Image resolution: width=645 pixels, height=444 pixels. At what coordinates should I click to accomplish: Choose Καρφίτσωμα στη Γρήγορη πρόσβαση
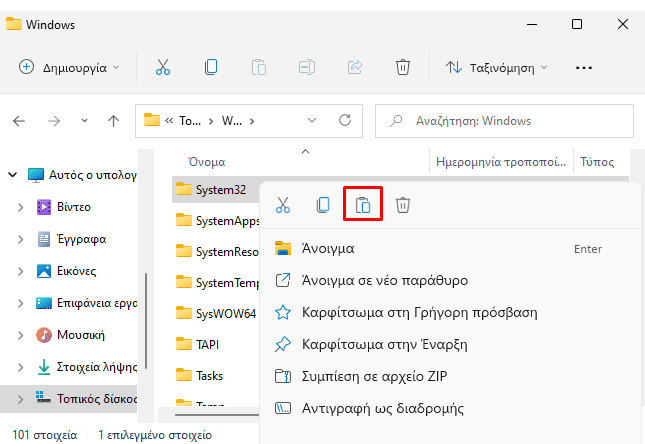click(x=450, y=312)
